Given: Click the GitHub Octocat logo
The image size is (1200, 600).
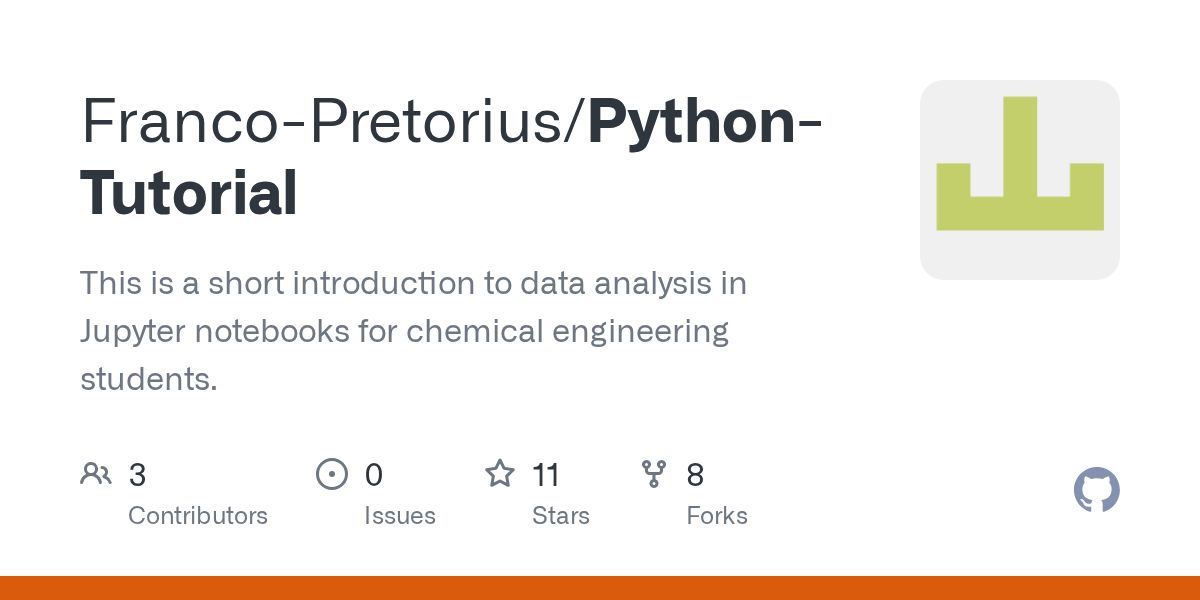Looking at the screenshot, I should point(1097,490).
